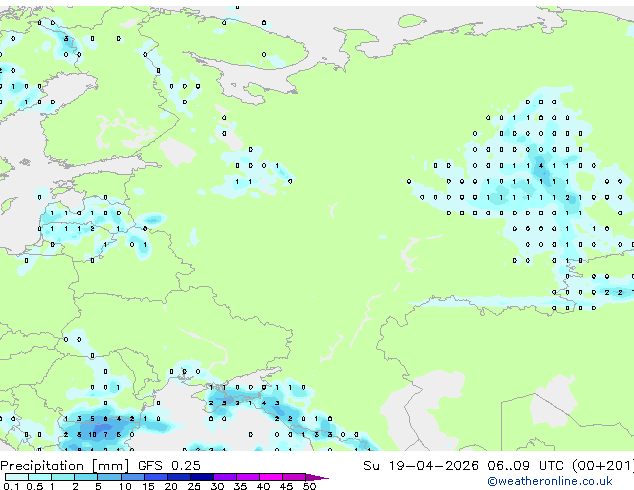Click the legend swatch between 0.5 and 1
Viewport: 634px width, 490px height.
40,477
